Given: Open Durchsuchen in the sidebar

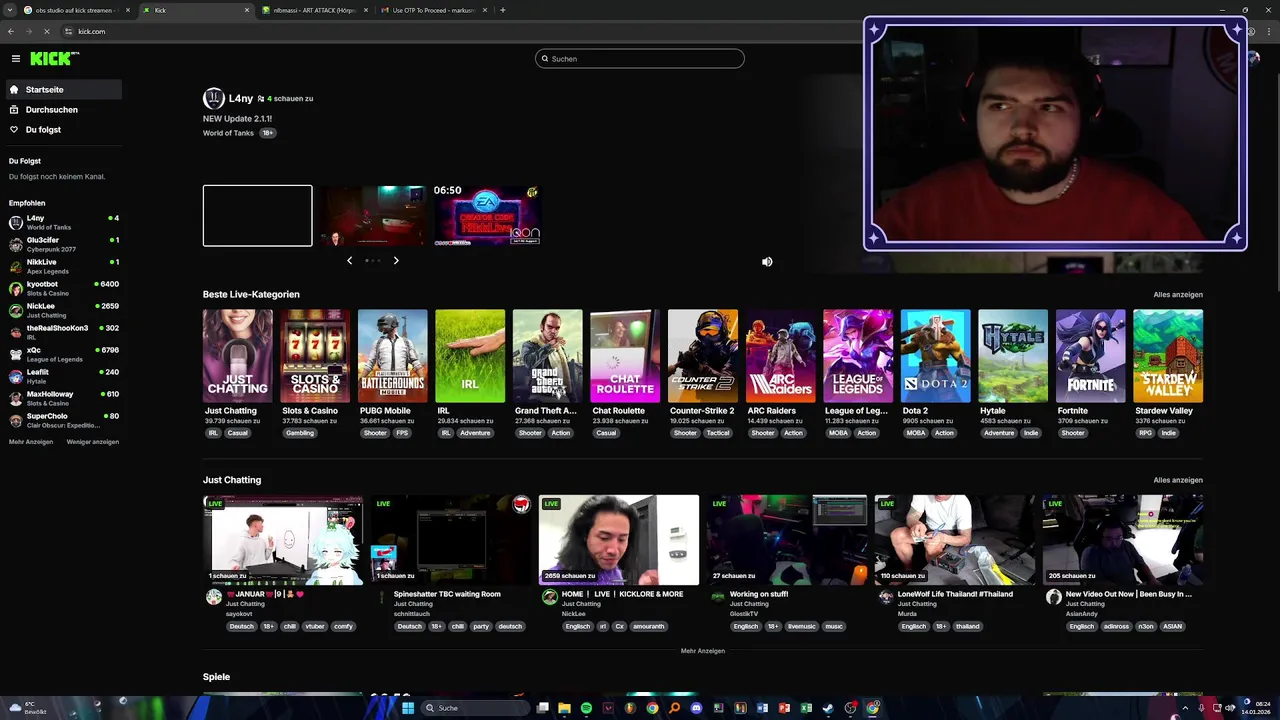Looking at the screenshot, I should pos(63,110).
